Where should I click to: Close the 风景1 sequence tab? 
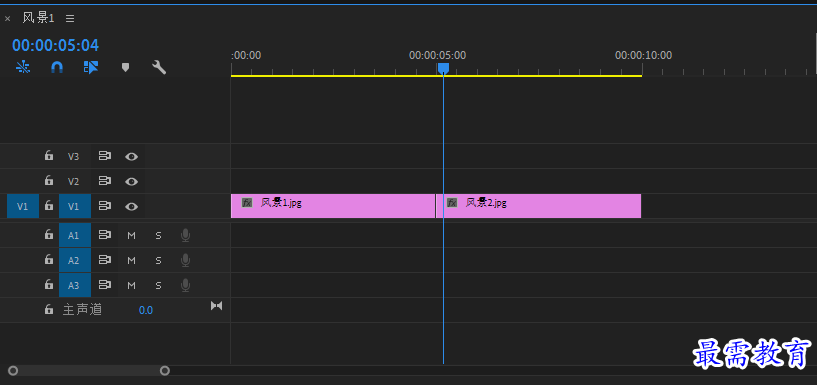click(x=7, y=19)
